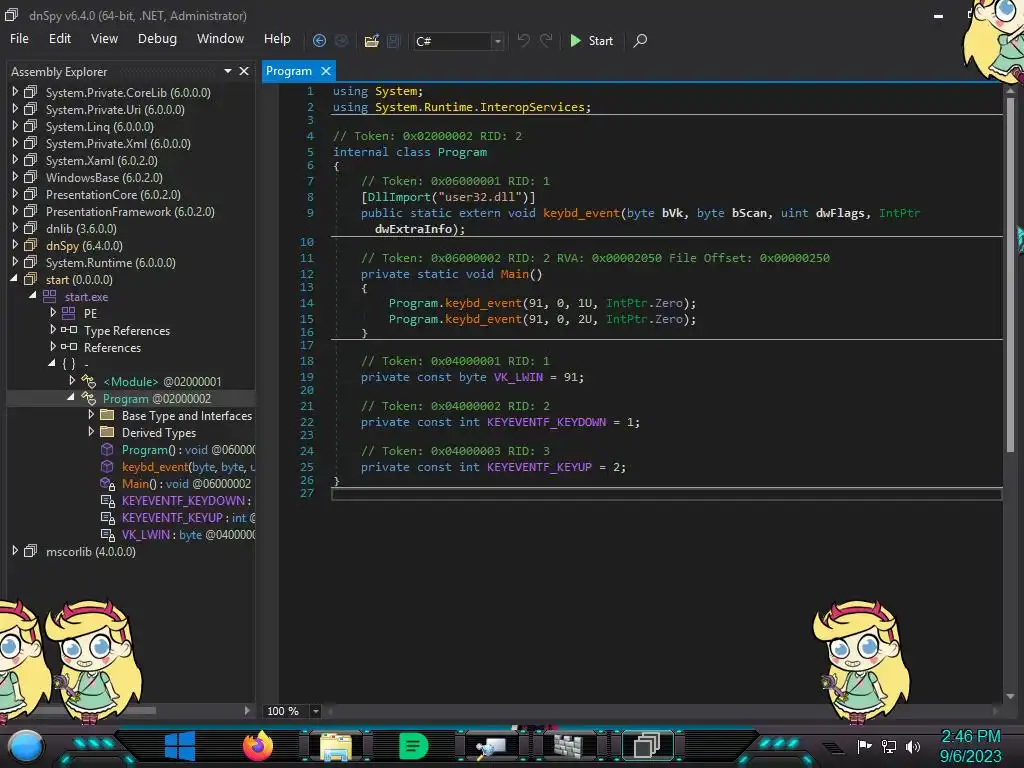The height and width of the screenshot is (768, 1024).
Task: Click the volume speaker tray icon
Action: click(x=913, y=746)
